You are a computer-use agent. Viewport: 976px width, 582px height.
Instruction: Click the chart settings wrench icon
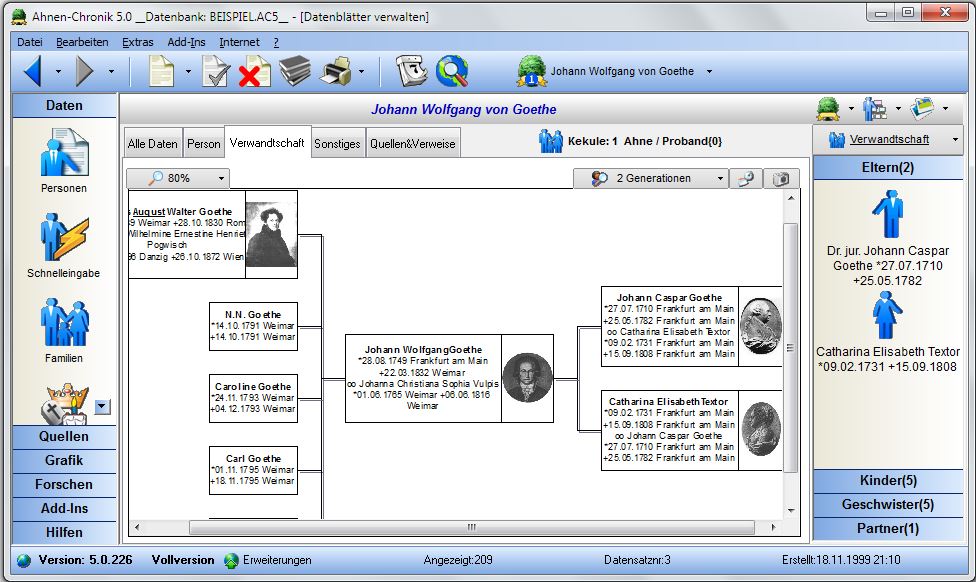click(x=746, y=179)
